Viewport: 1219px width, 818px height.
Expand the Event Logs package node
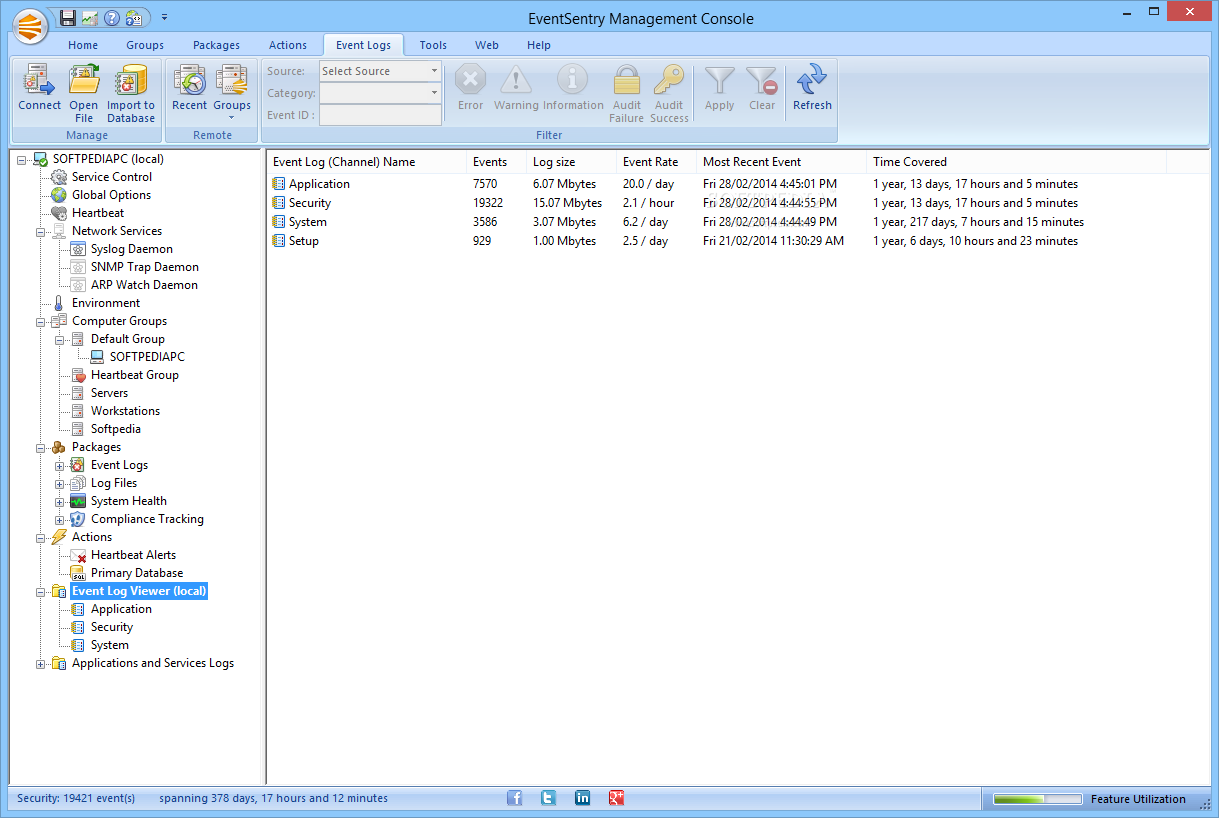[x=60, y=465]
